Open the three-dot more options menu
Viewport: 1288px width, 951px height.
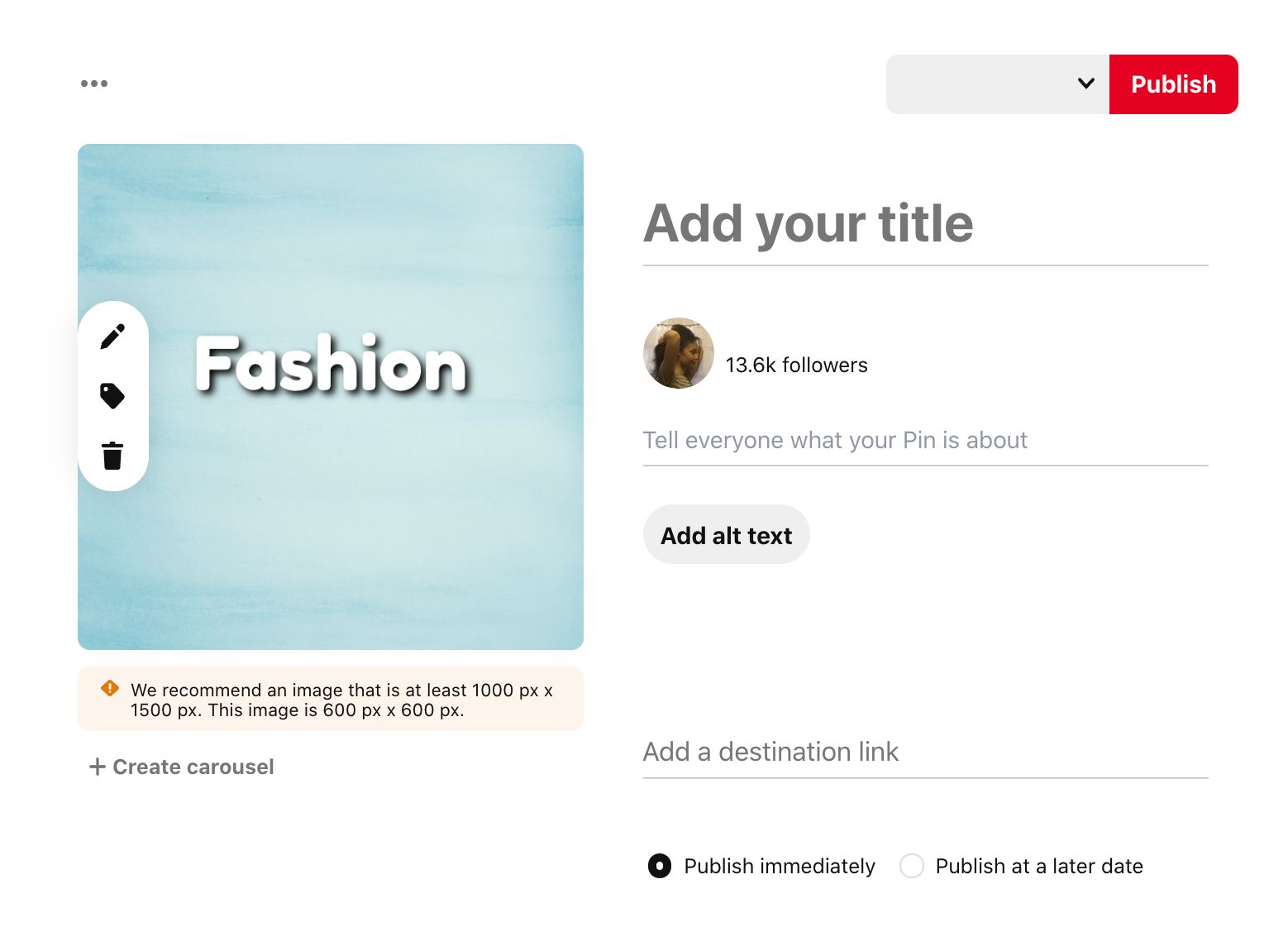[x=94, y=84]
